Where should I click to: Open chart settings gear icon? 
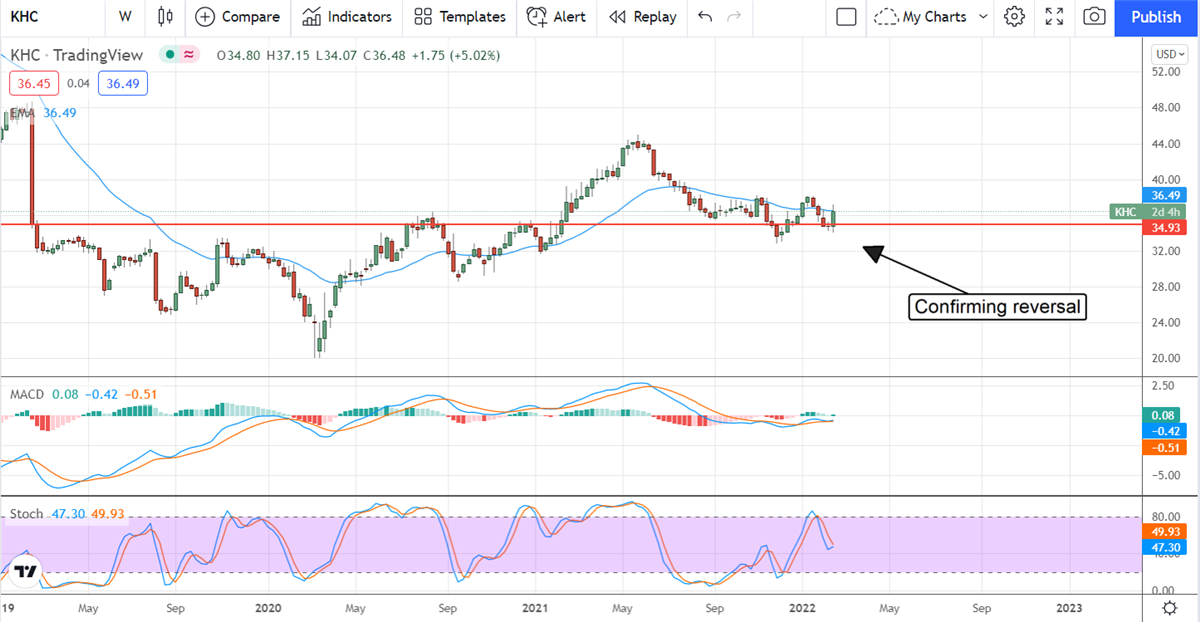coord(1014,16)
